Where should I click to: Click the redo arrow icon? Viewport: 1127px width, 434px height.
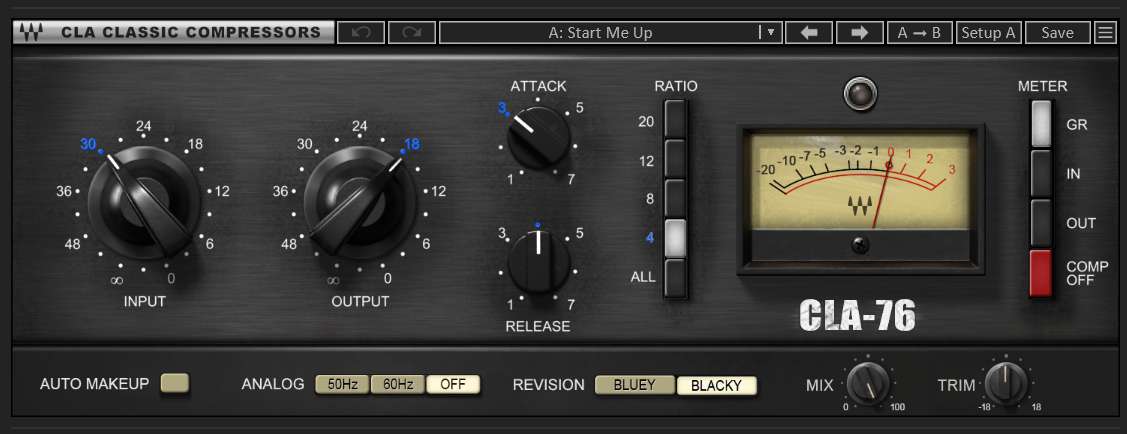pos(411,33)
